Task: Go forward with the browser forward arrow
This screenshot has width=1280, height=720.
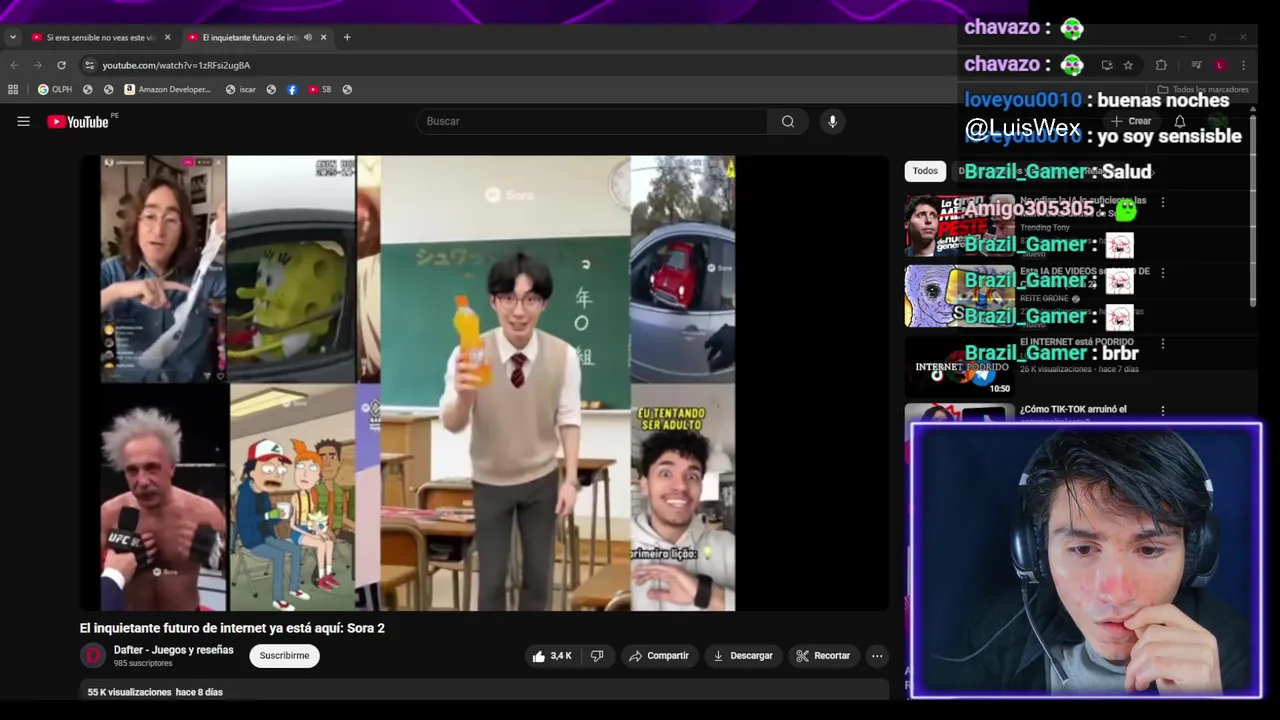Action: pyautogui.click(x=38, y=65)
